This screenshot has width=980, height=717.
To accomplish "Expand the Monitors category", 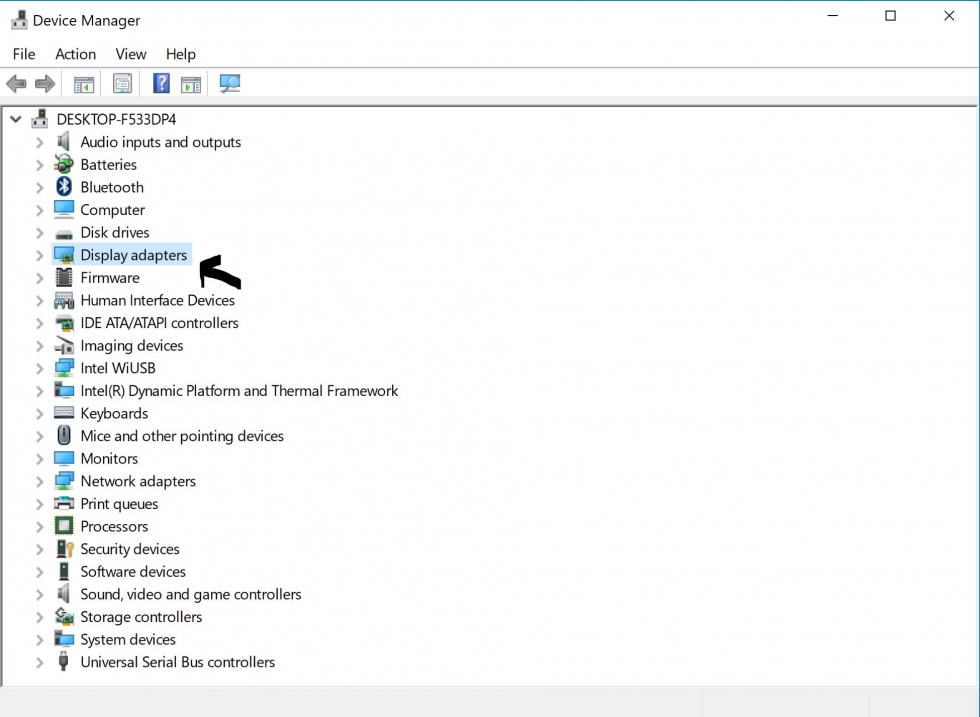I will [x=39, y=459].
